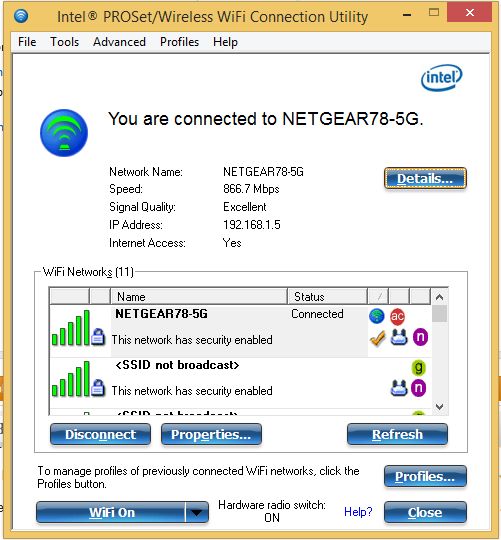Viewport: 501px width, 540px height.
Task: Open the Profiles button at bottom right
Action: tap(425, 476)
